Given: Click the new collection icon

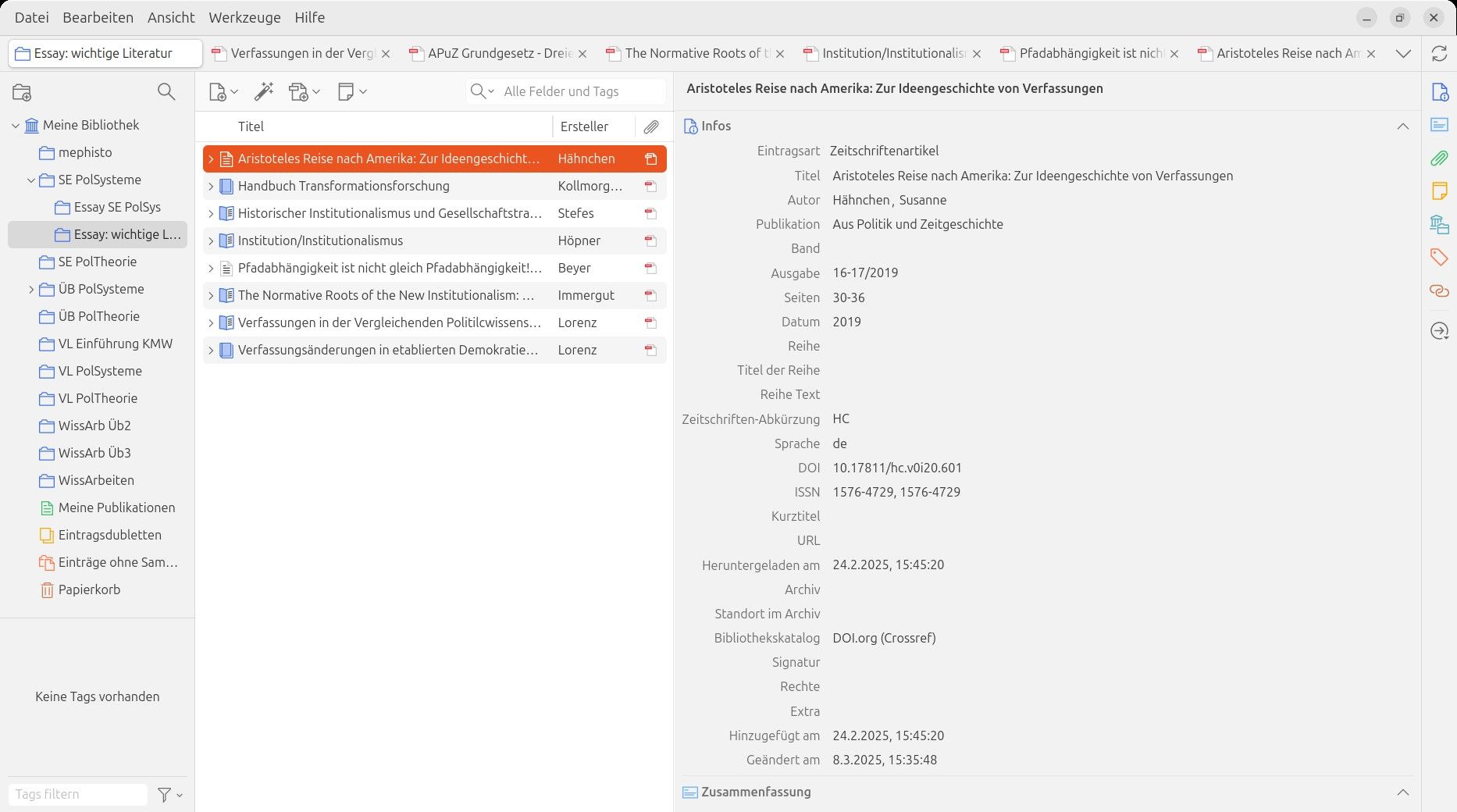Looking at the screenshot, I should (x=22, y=92).
